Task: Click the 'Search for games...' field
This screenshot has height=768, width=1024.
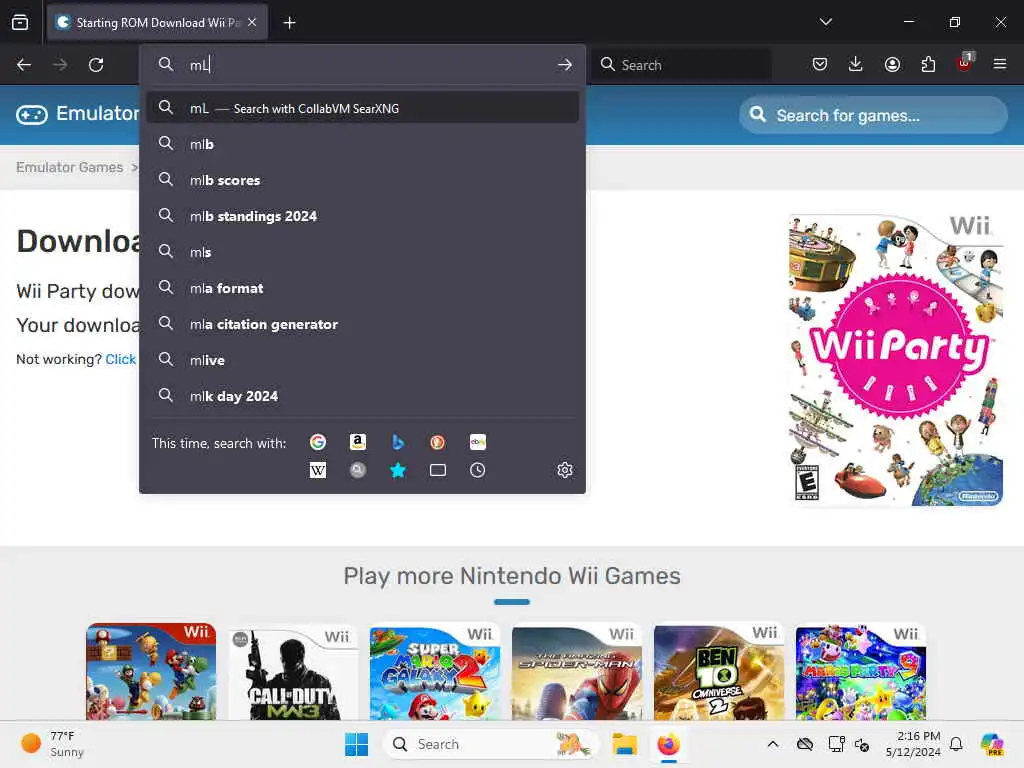Action: click(873, 116)
